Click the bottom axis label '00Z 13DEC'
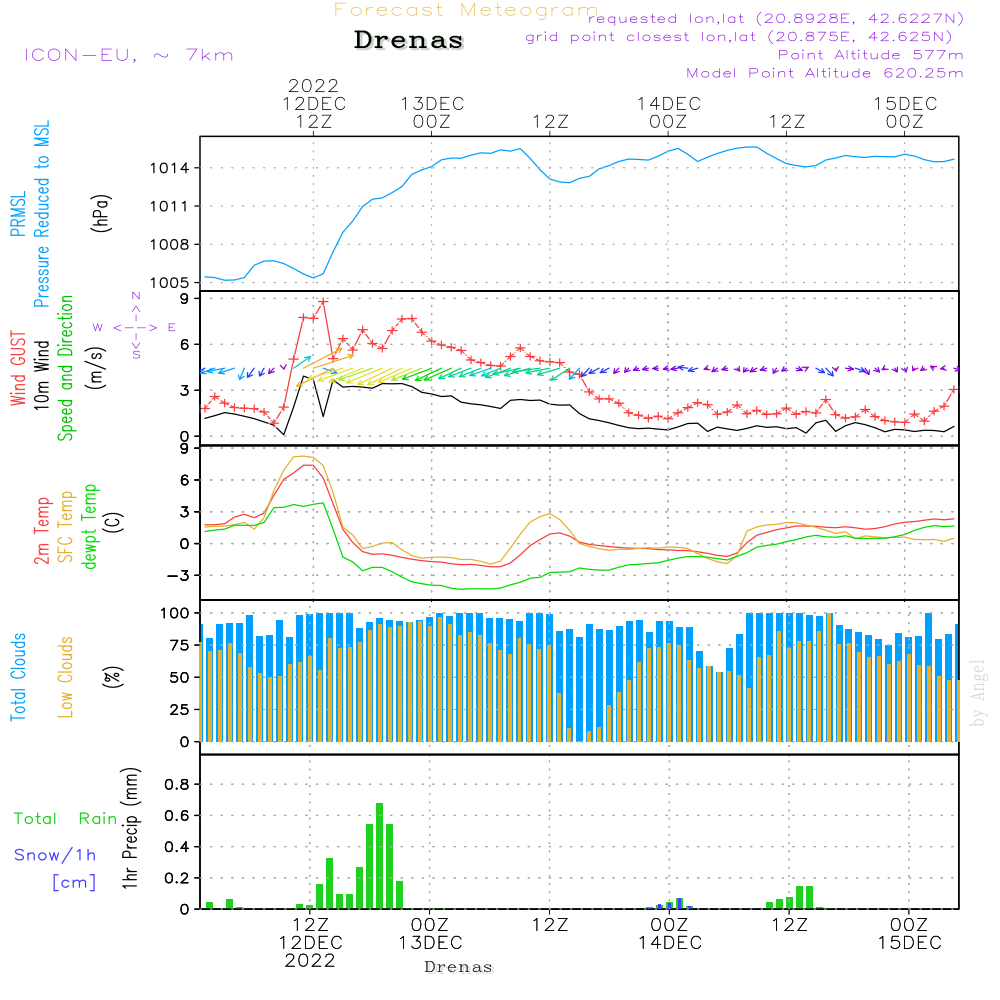1000x1000 pixels. [430, 934]
